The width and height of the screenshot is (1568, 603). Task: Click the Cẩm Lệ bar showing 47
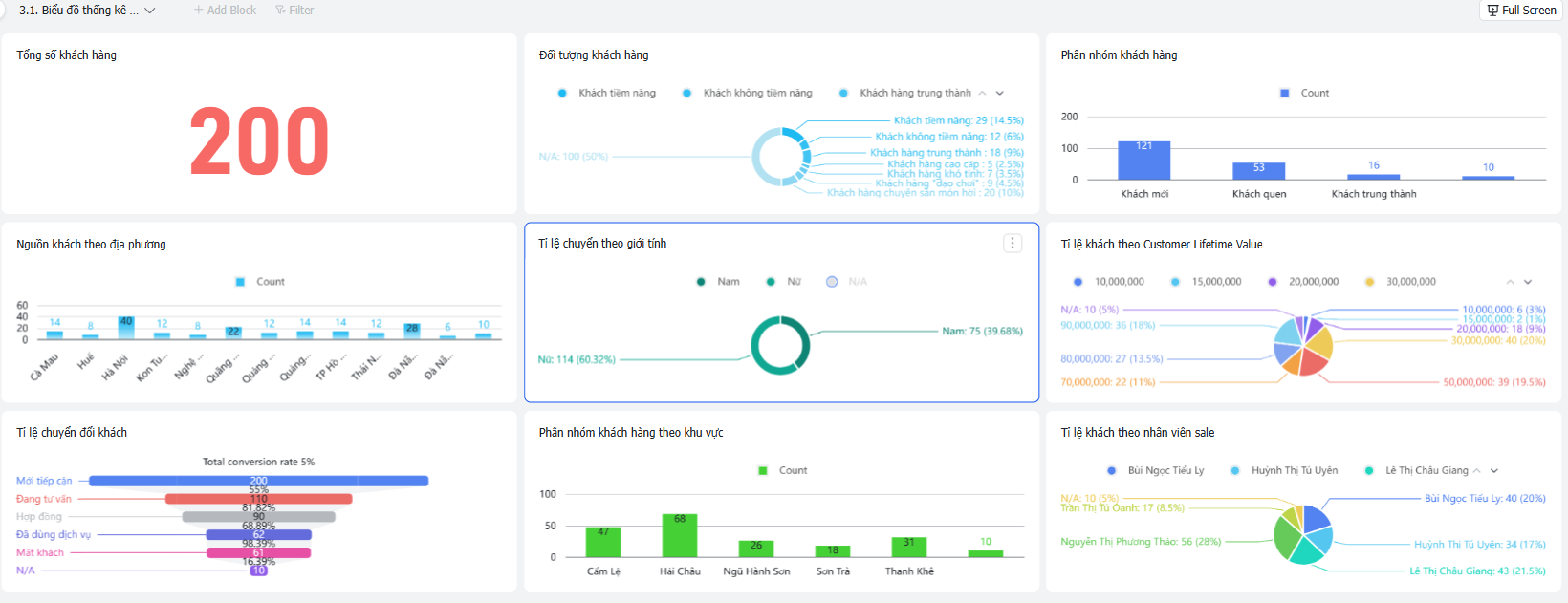(x=603, y=543)
